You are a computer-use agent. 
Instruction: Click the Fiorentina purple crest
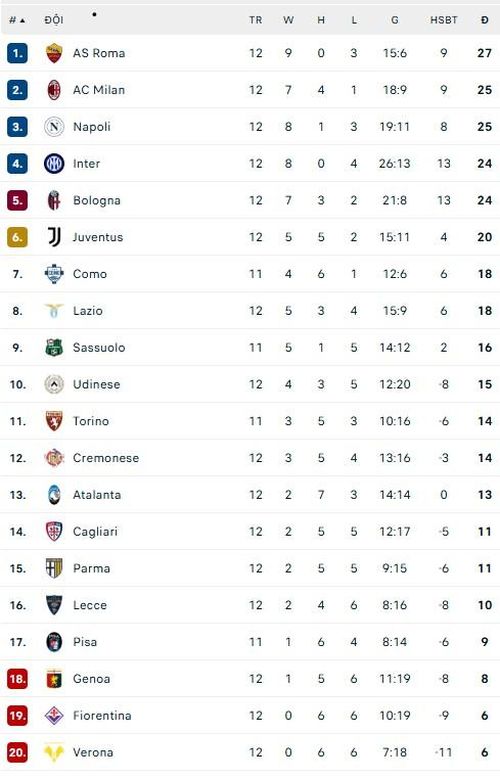point(54,715)
